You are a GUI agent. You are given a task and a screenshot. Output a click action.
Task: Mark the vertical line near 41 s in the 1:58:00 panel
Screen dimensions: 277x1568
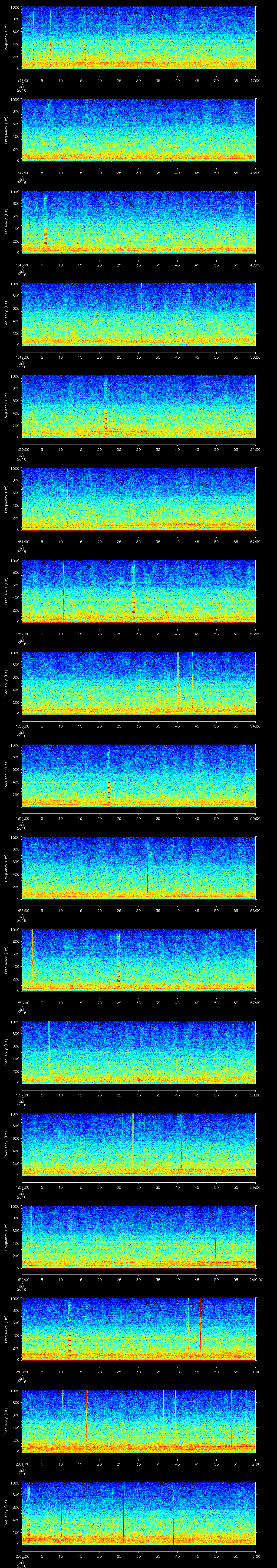pos(182,1142)
